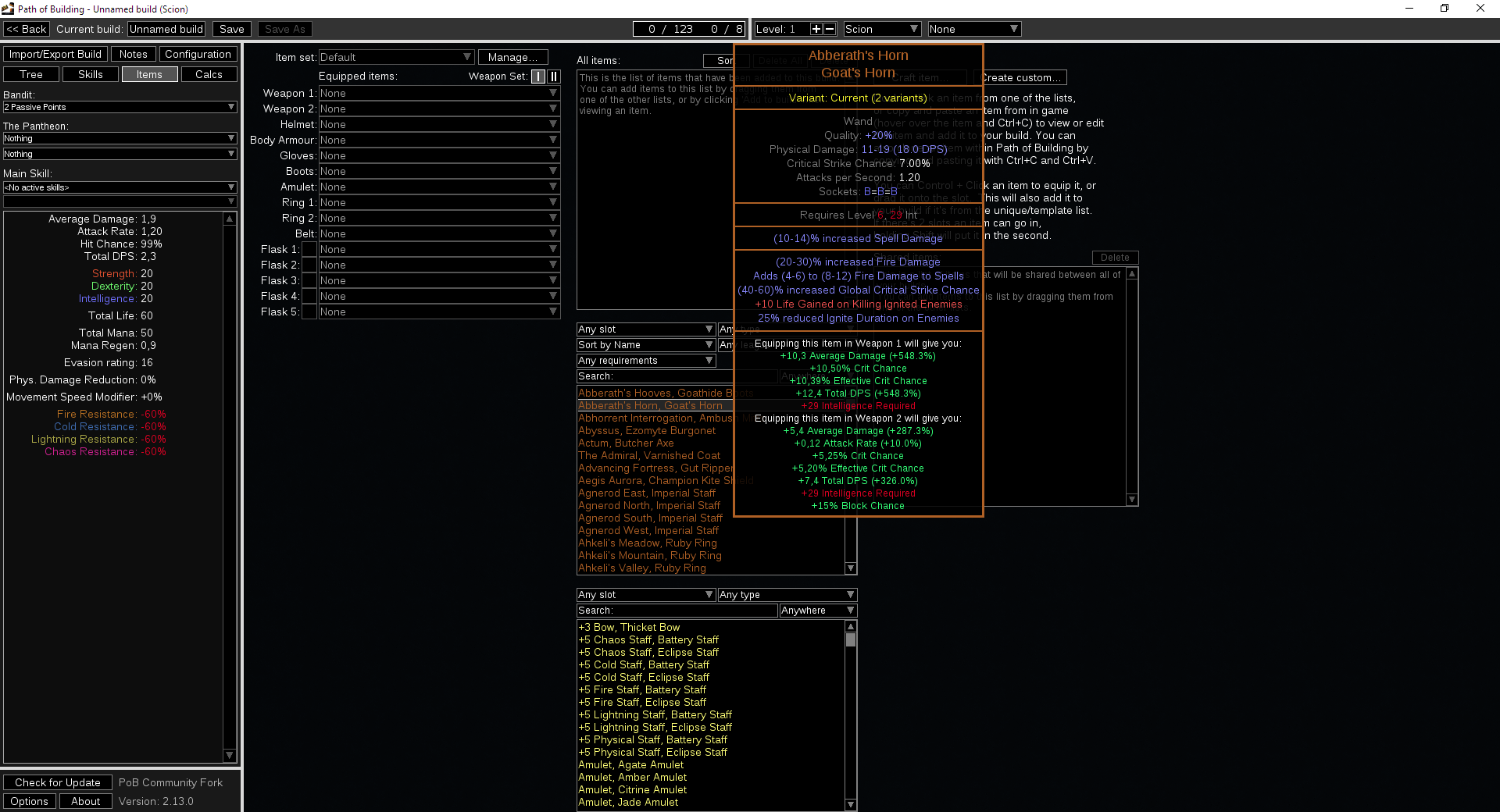Open the Sort by Name dropdown
This screenshot has height=812, width=1500.
pyautogui.click(x=646, y=345)
